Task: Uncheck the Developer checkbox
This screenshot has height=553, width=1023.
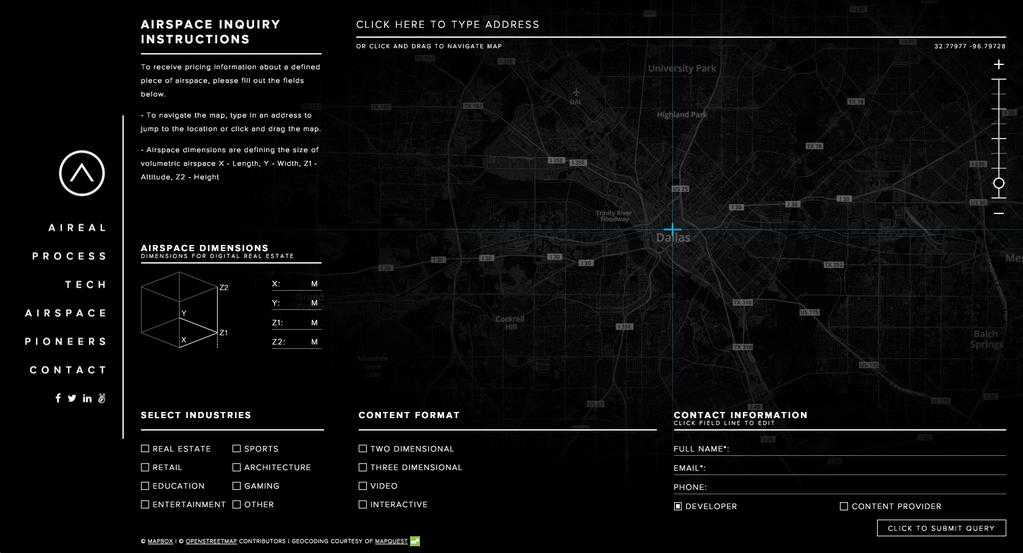Action: (x=678, y=506)
